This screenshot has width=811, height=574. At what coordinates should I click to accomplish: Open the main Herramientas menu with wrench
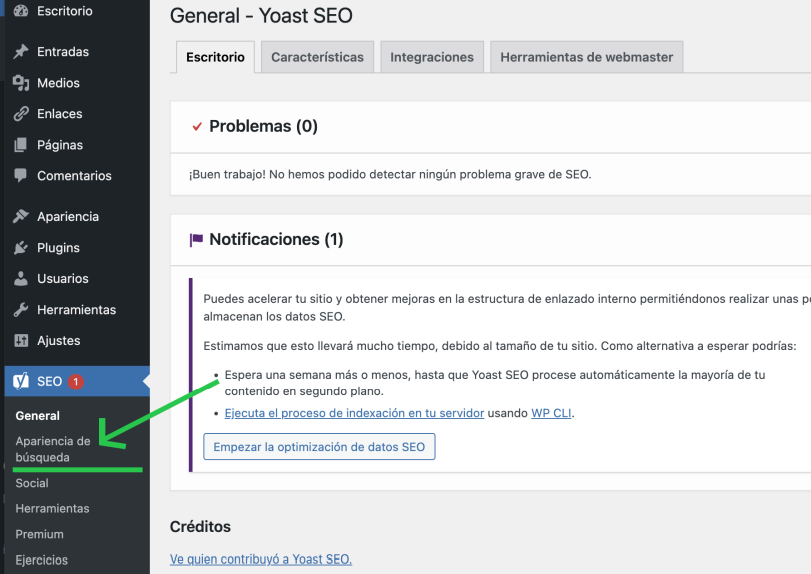[76, 310]
